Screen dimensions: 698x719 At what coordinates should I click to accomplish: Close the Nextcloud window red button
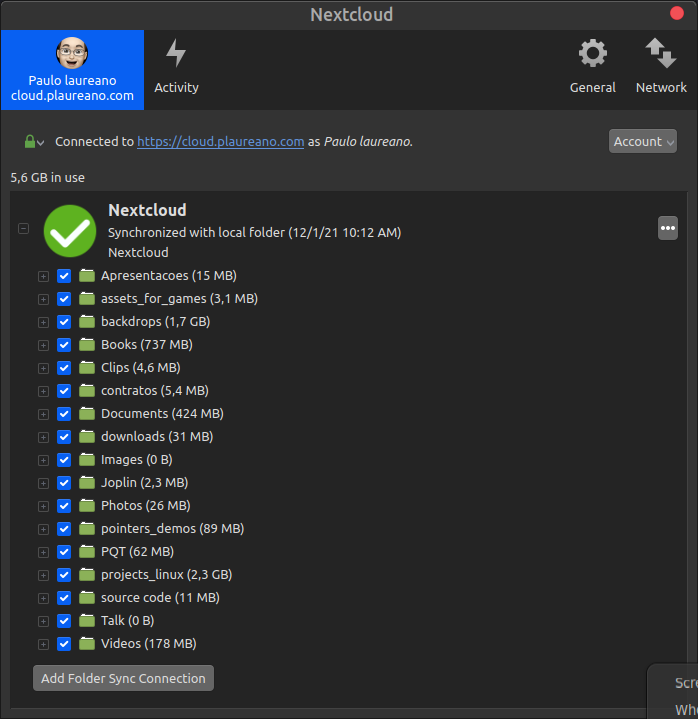pos(677,13)
